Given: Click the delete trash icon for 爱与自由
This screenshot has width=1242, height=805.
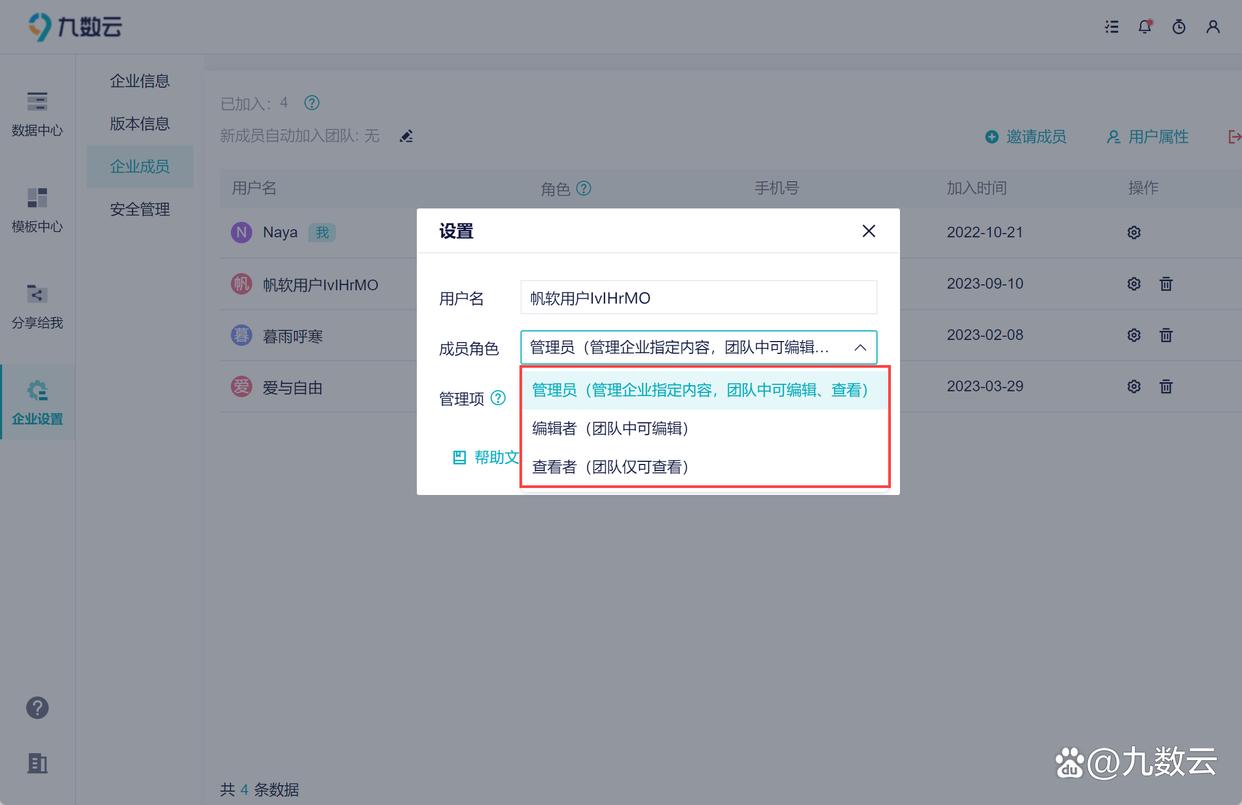Looking at the screenshot, I should [x=1166, y=386].
